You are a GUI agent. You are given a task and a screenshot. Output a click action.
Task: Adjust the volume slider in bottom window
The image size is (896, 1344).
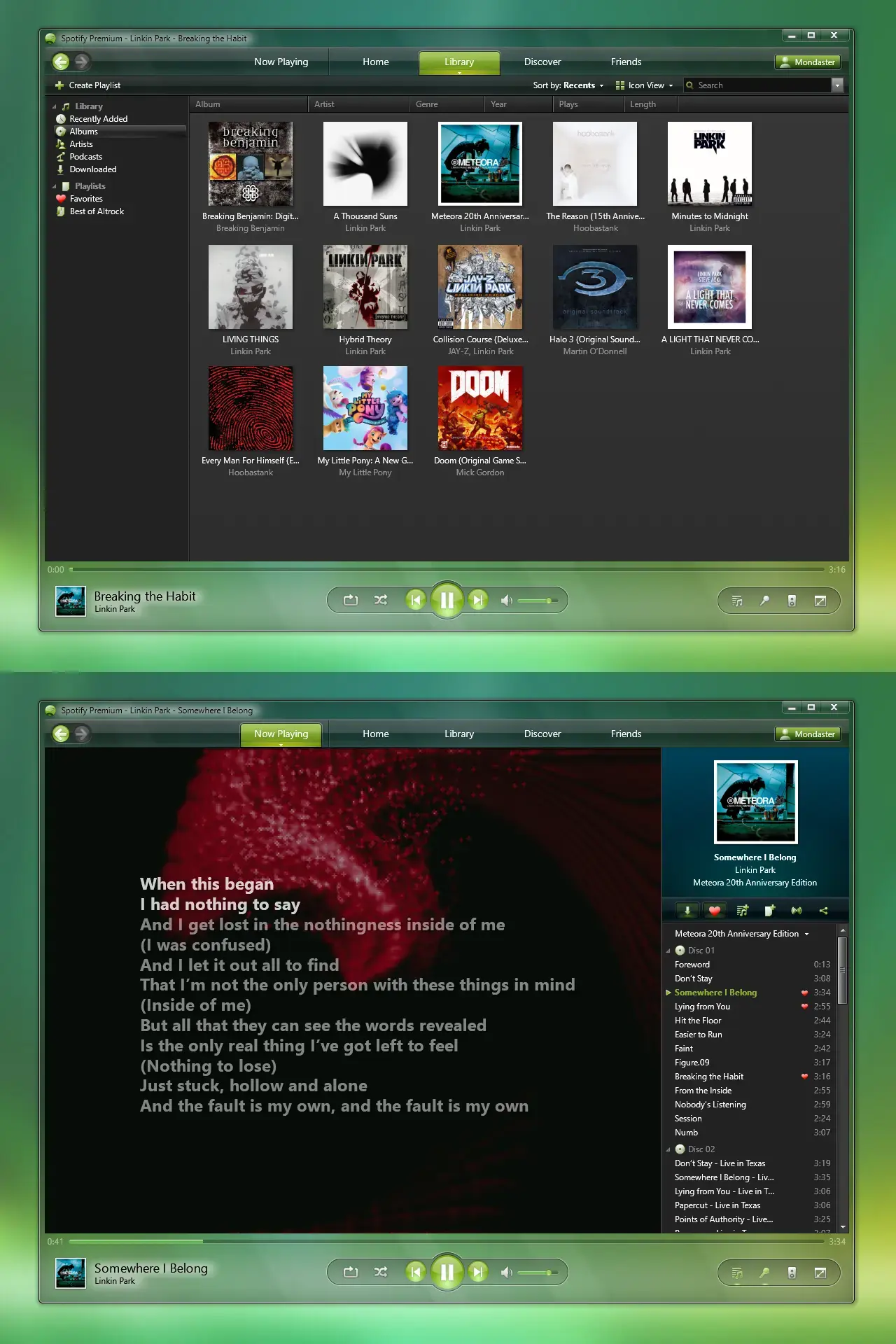pyautogui.click(x=538, y=1273)
